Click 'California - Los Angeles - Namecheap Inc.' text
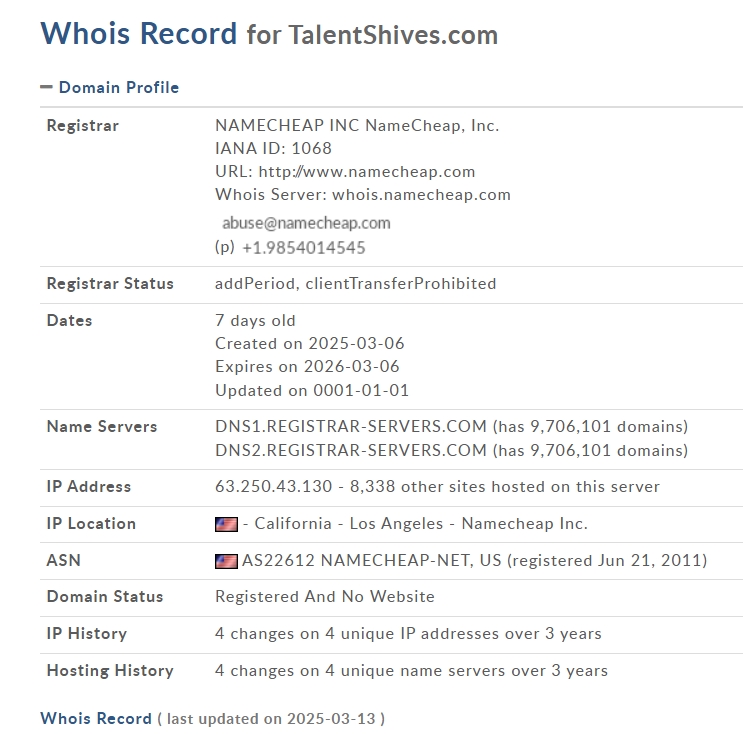 421,524
